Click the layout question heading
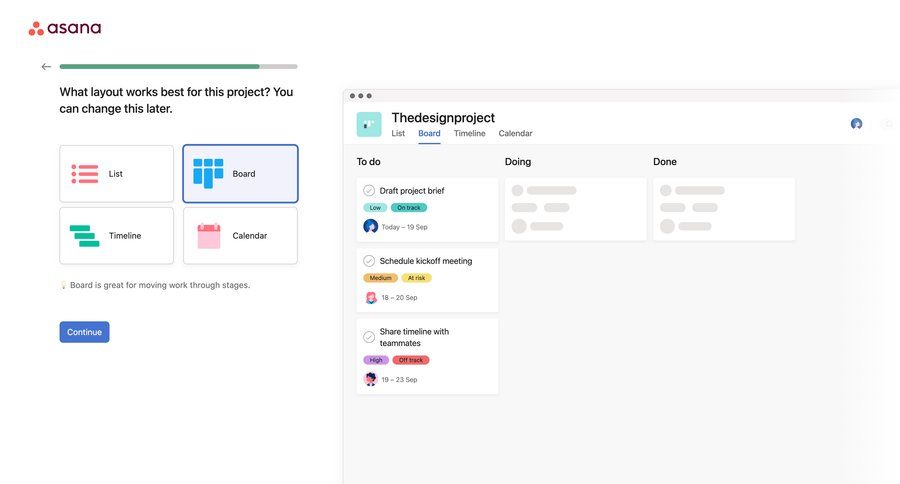900x484 pixels. (176, 100)
